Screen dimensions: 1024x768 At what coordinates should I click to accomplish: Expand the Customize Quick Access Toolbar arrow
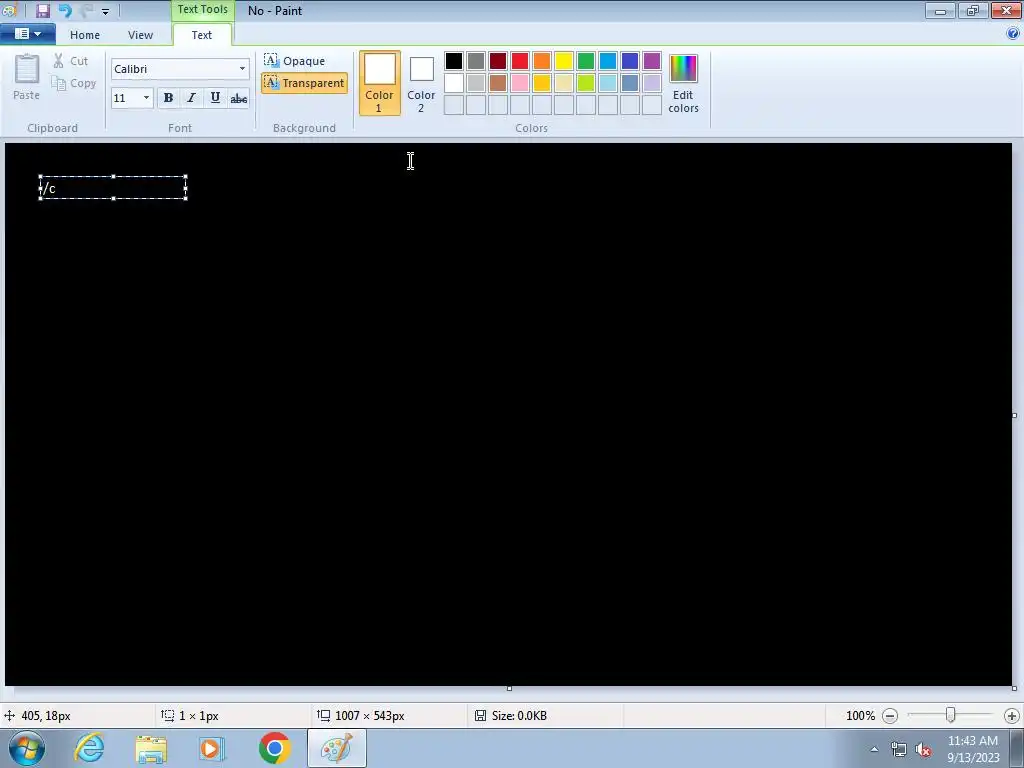(x=105, y=11)
